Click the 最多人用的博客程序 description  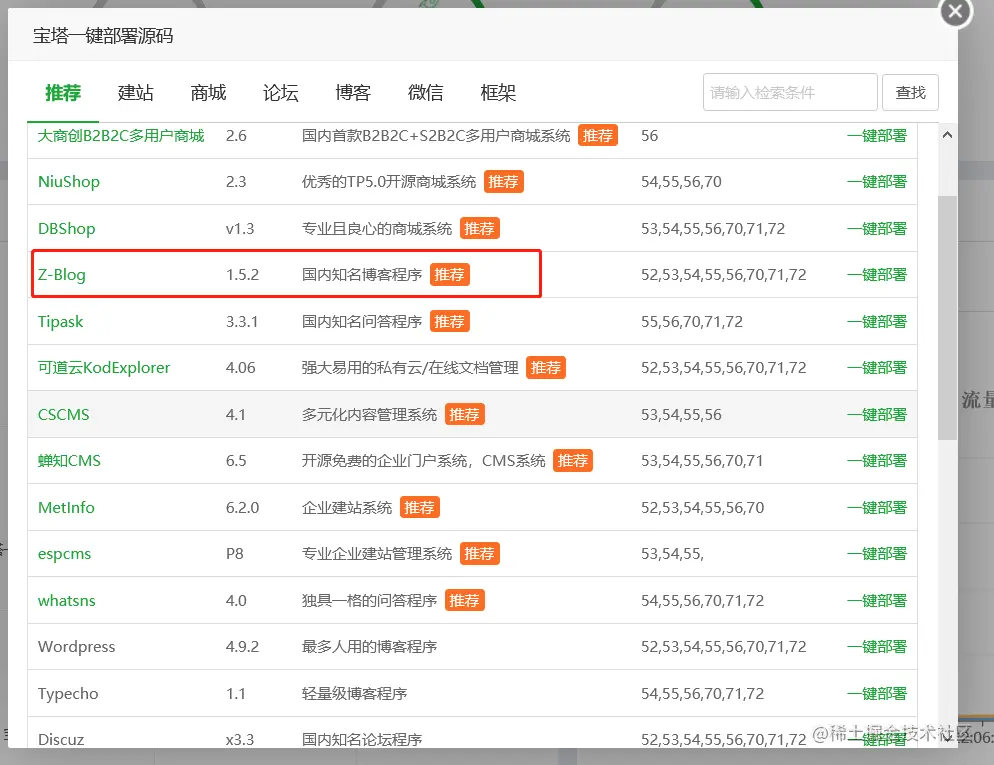(x=369, y=646)
